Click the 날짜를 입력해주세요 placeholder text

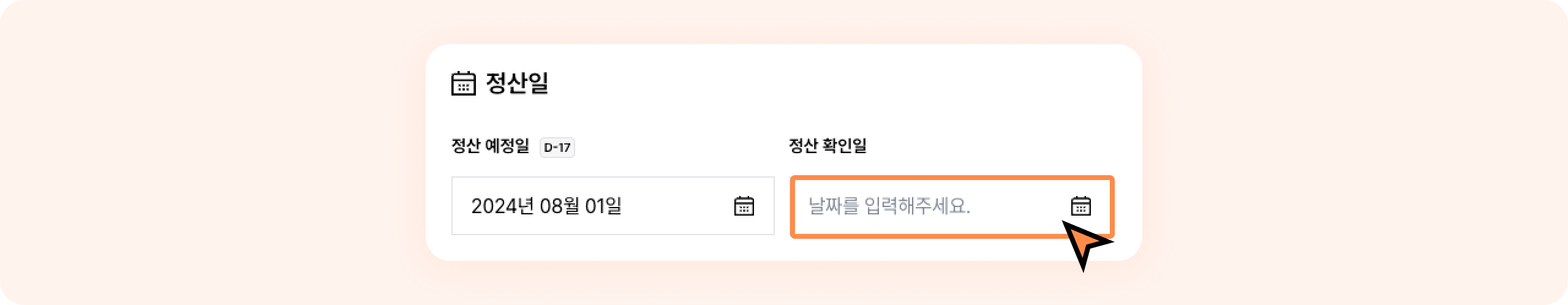889,206
